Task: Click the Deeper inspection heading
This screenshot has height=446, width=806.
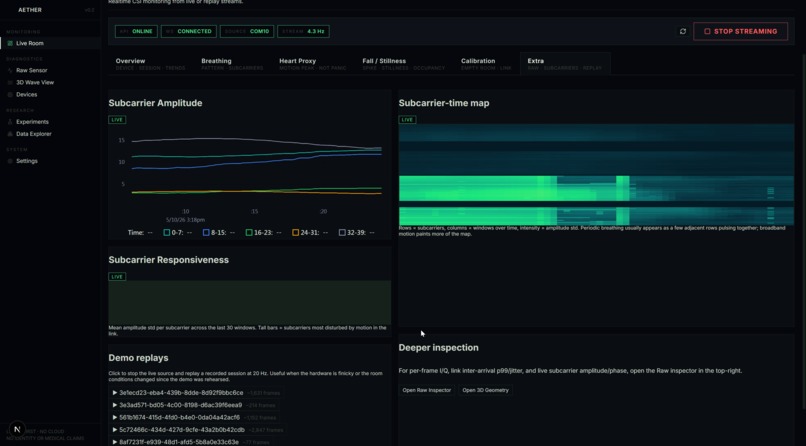Action: [x=438, y=348]
